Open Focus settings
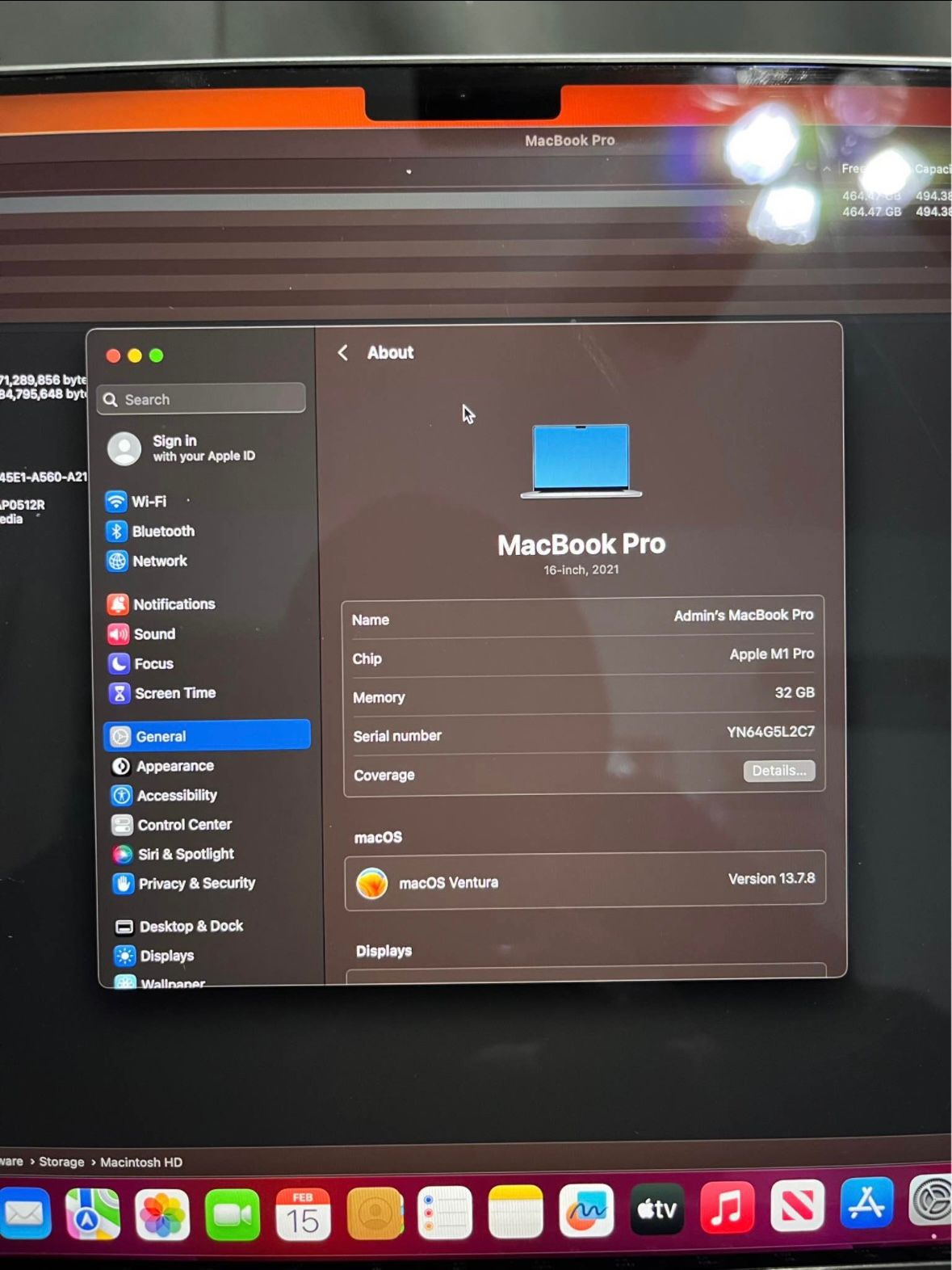This screenshot has width=952, height=1270. click(x=141, y=664)
